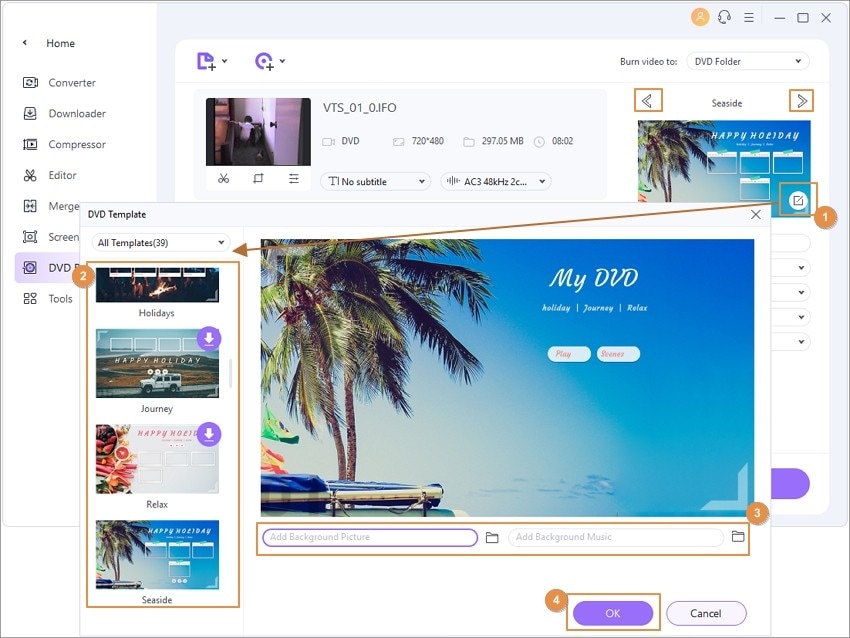Click the scissors trim icon under video
The image size is (850, 638).
[x=223, y=178]
